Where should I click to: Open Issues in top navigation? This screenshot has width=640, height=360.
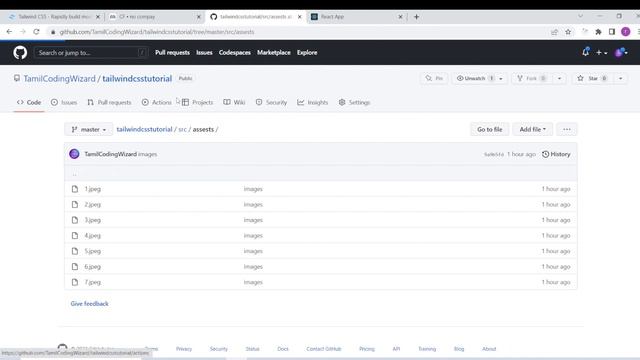(204, 53)
